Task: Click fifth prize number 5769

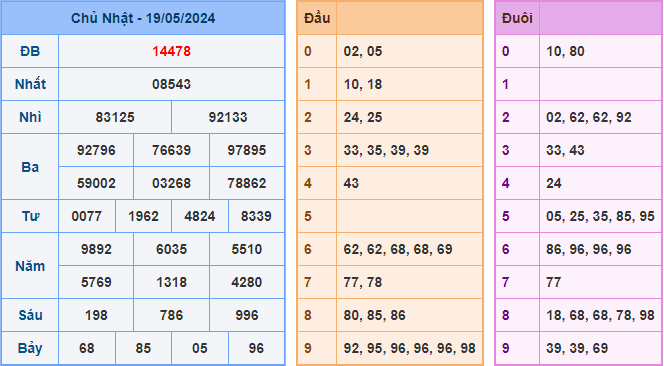Action: pos(96,283)
